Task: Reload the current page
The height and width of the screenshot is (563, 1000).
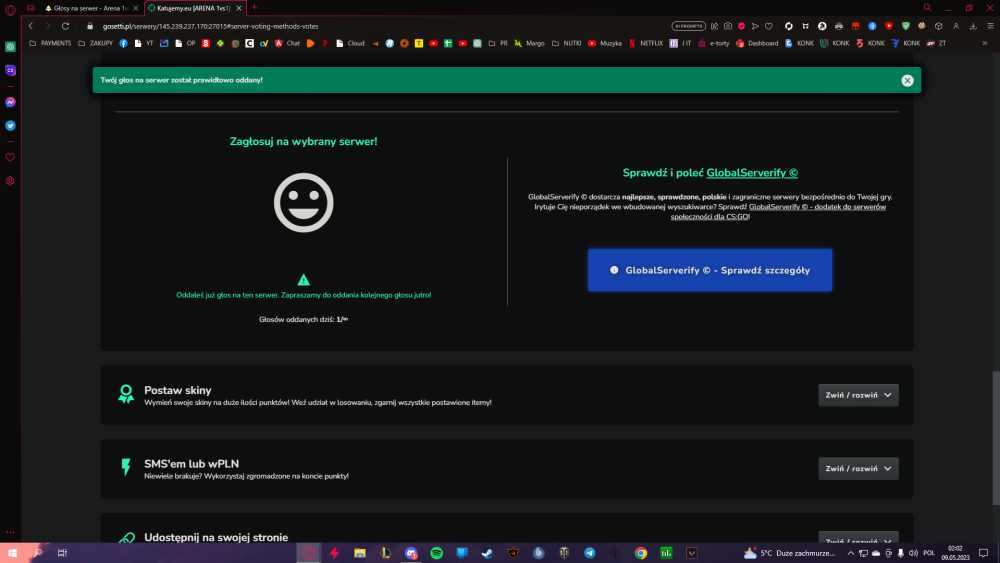Action: [65, 26]
